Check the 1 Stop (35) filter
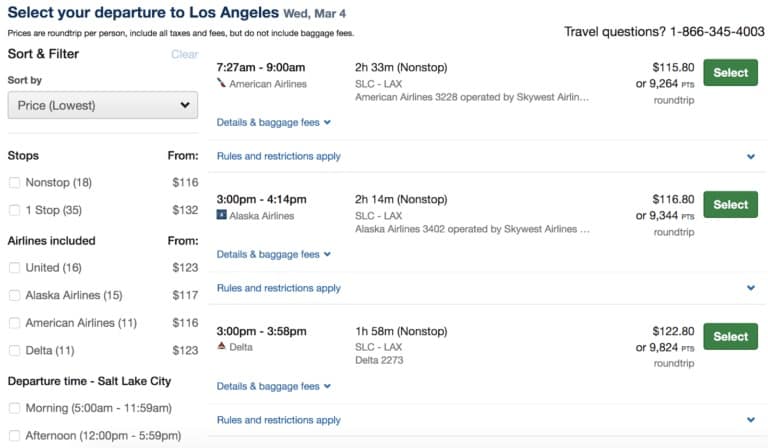This screenshot has height=448, width=768. click(x=15, y=210)
